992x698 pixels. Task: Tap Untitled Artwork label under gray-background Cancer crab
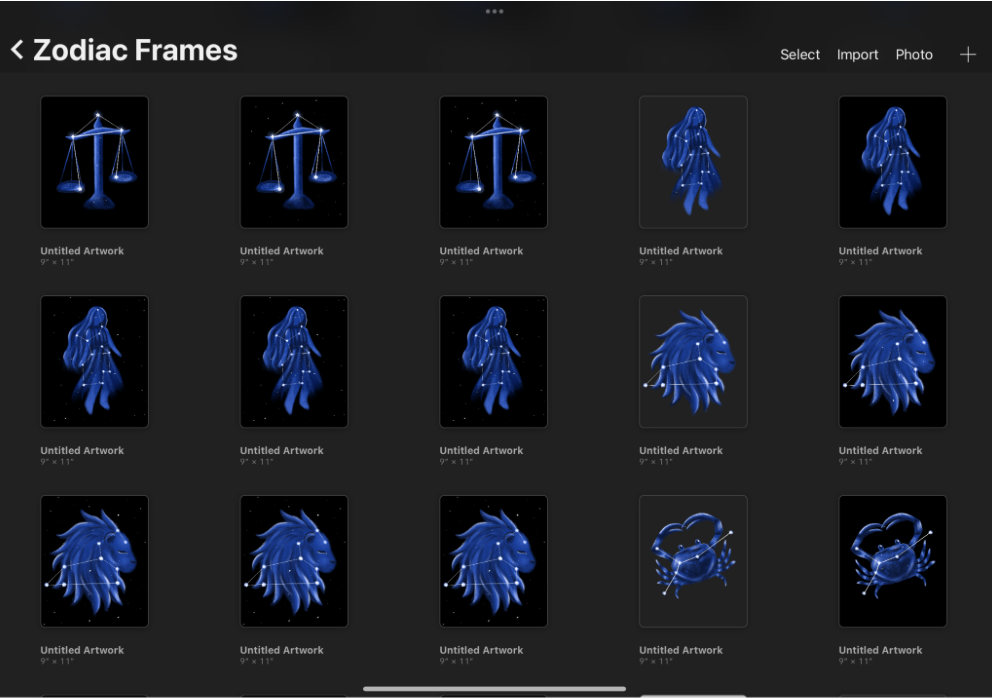pos(681,650)
